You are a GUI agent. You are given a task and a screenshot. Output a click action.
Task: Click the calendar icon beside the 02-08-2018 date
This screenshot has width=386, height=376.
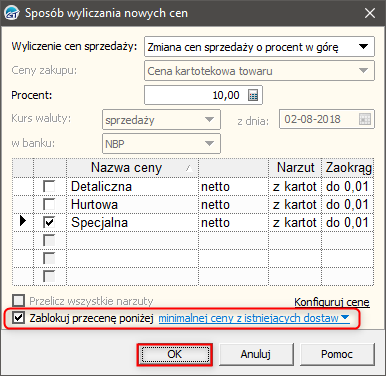click(365, 119)
